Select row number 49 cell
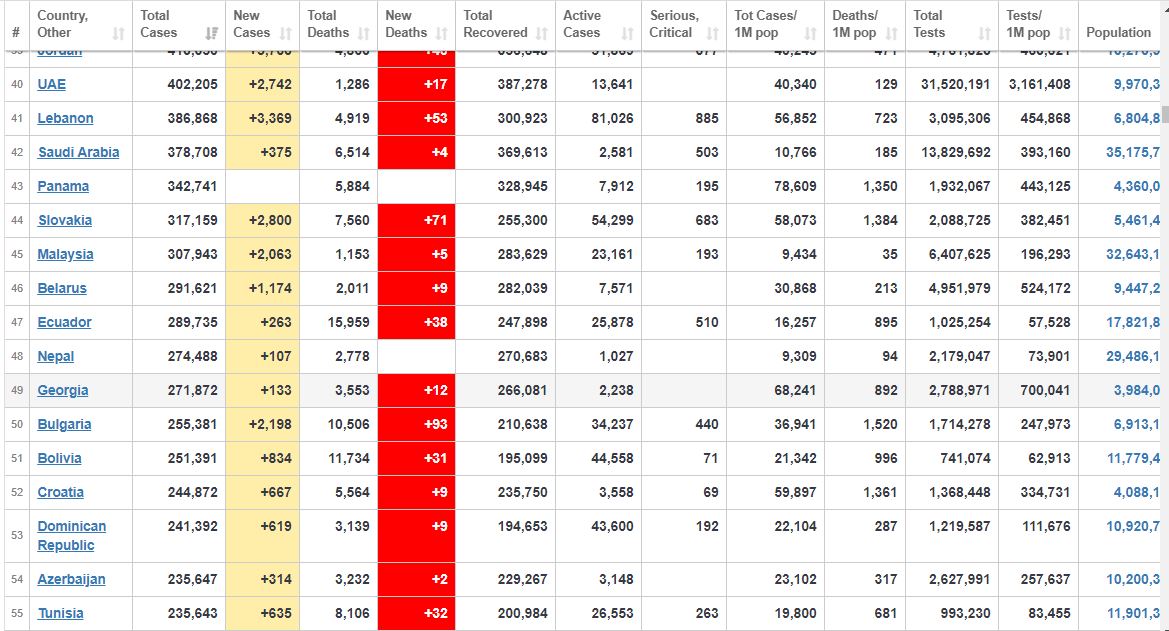1169x631 pixels. tap(16, 390)
